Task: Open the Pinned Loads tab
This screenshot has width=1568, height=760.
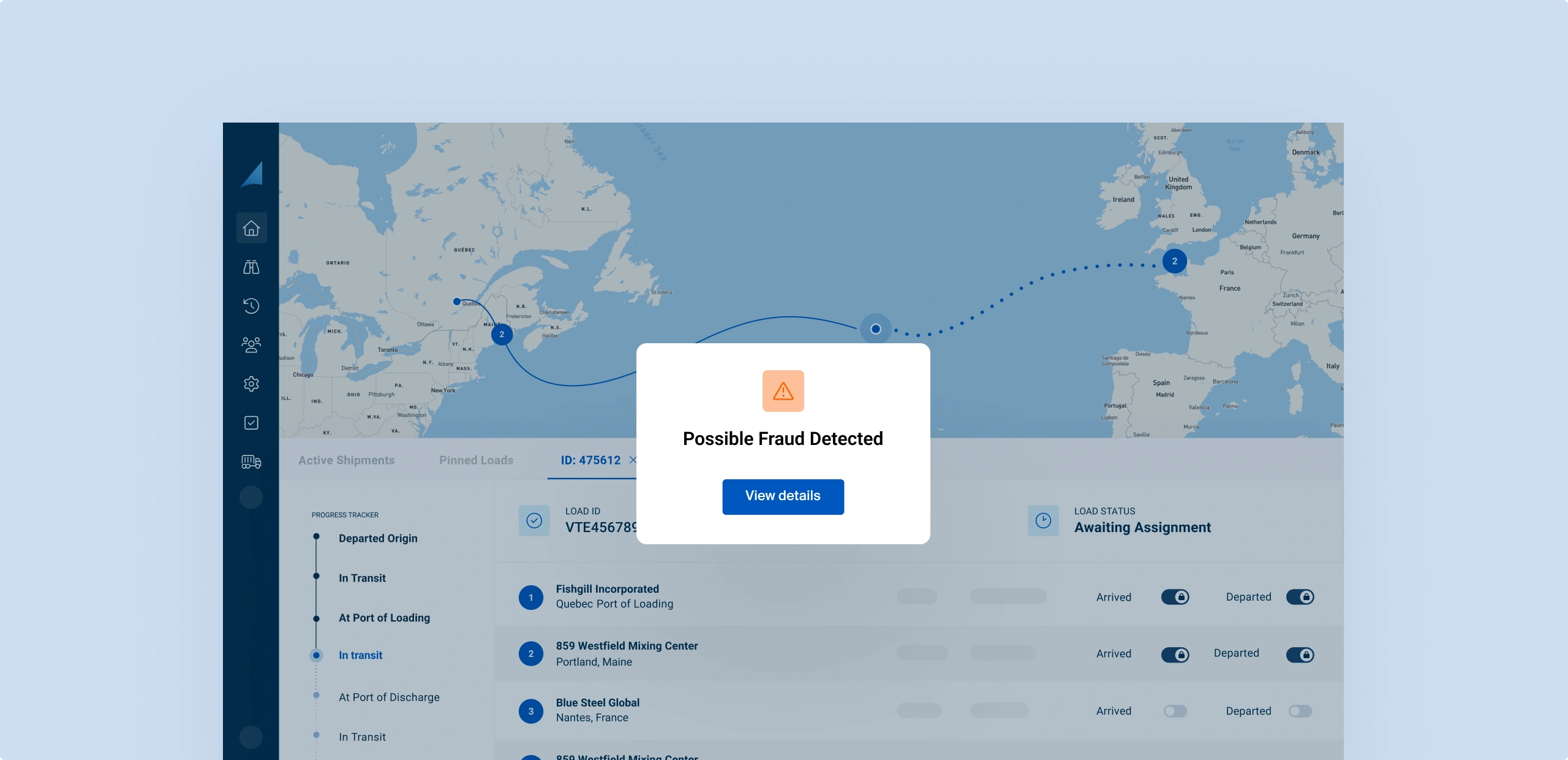Action: (x=476, y=460)
